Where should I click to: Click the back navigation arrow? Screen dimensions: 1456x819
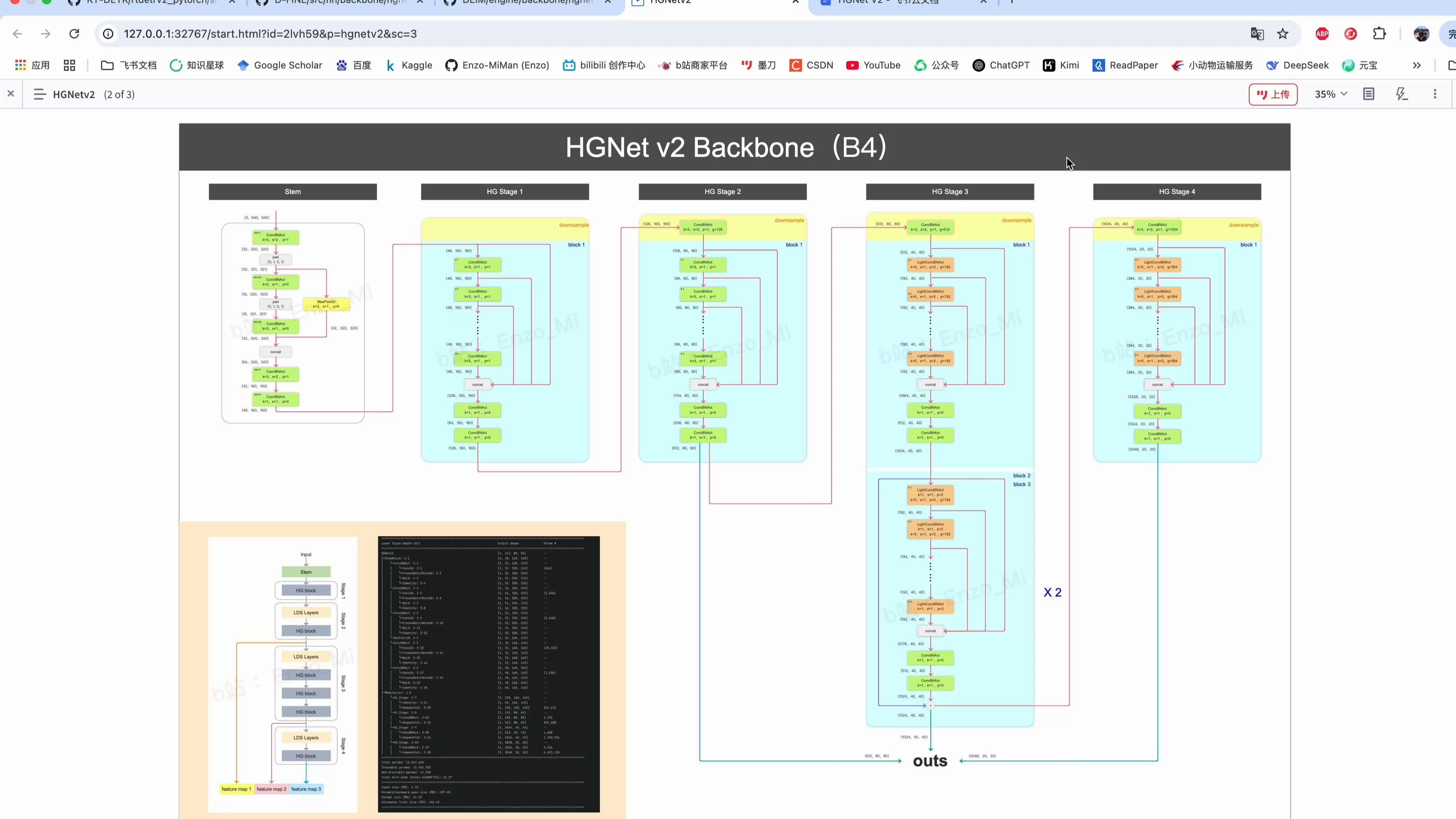point(17,34)
